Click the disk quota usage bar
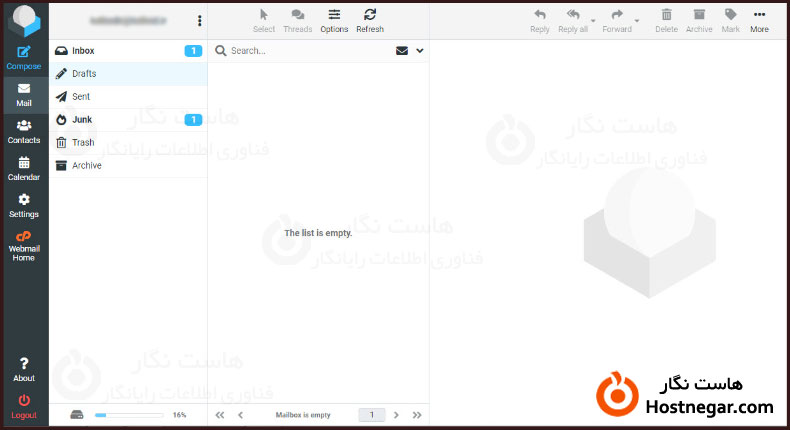This screenshot has height=430, width=790. click(x=129, y=414)
